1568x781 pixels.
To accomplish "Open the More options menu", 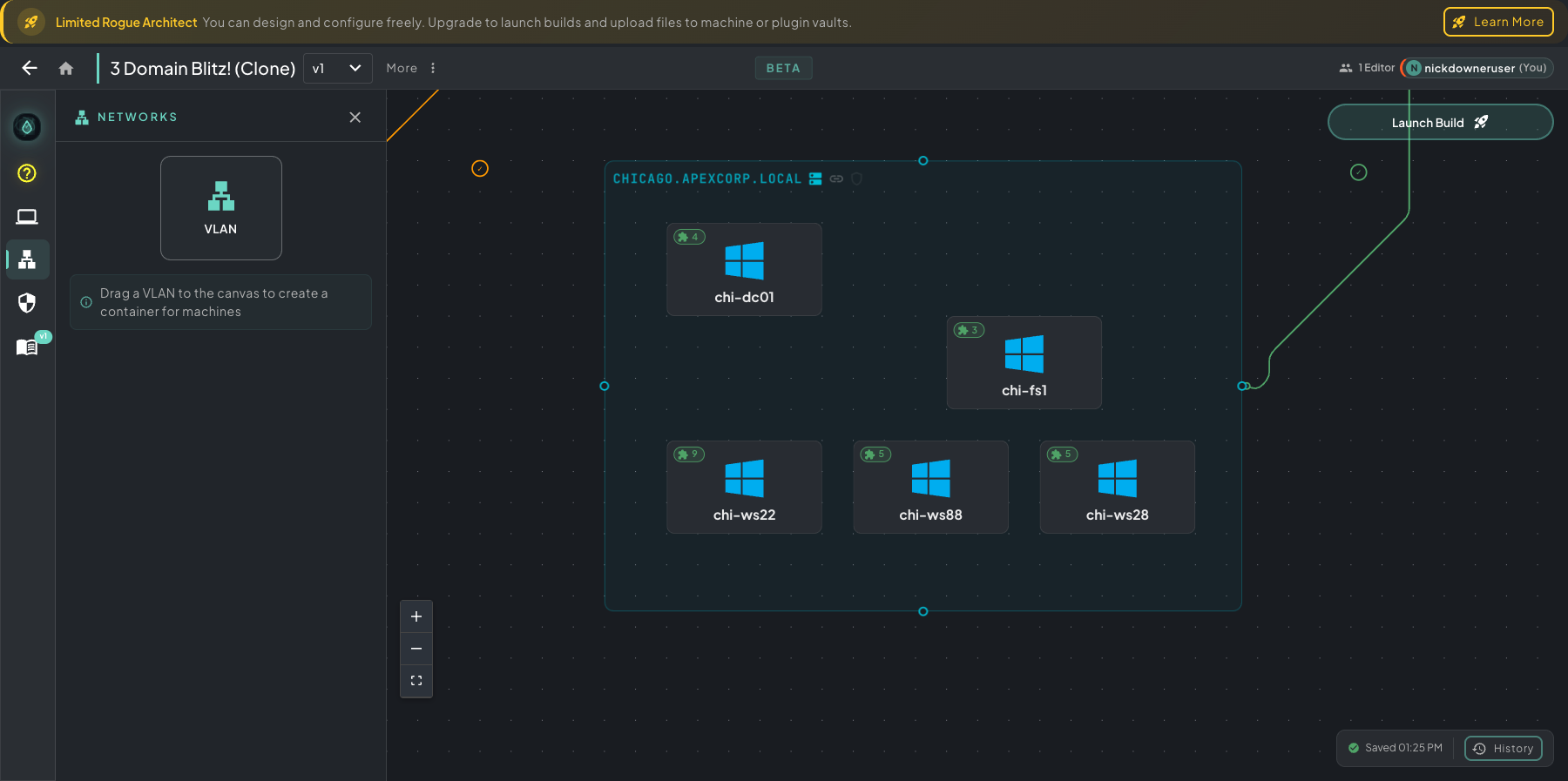I will click(411, 68).
